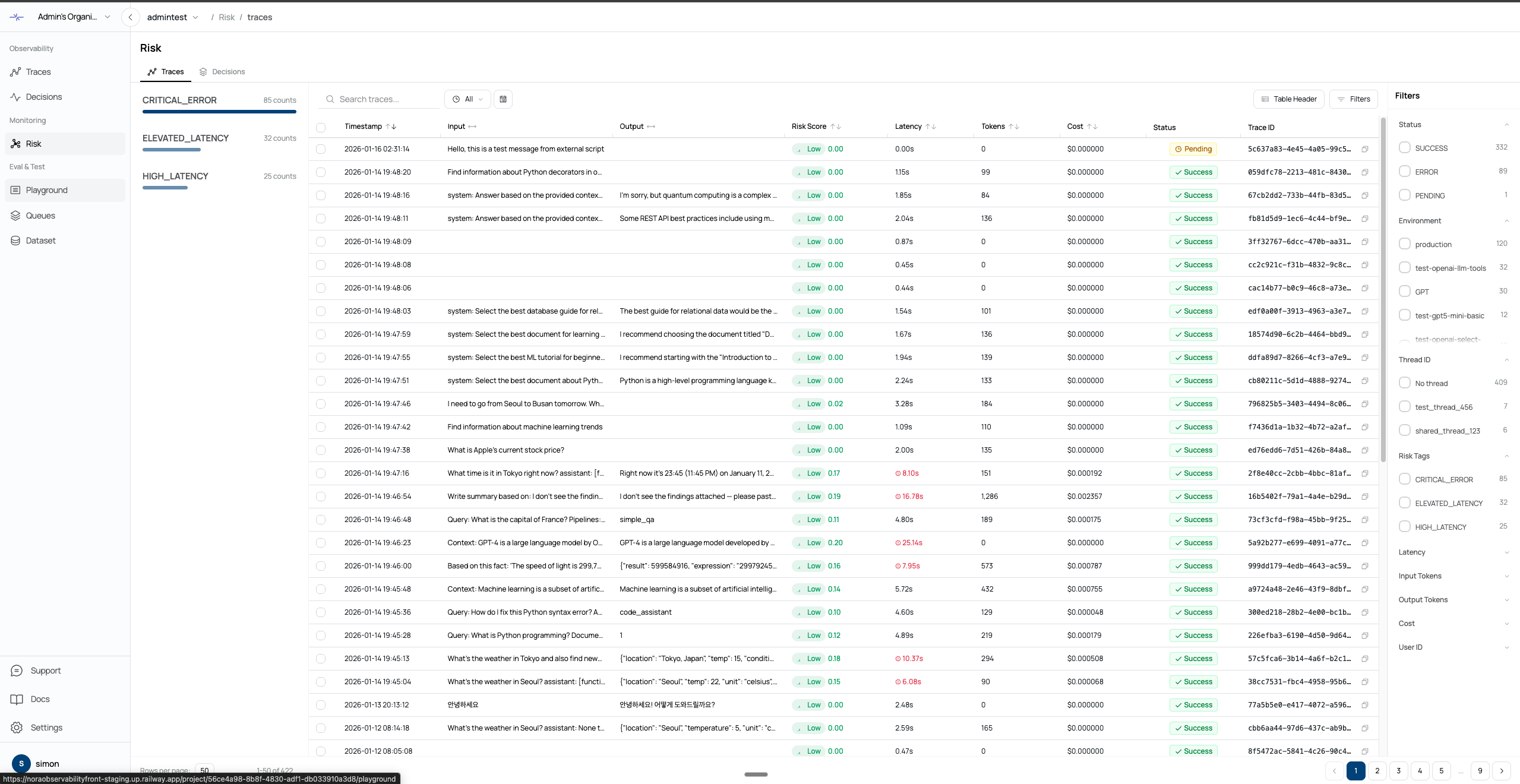Open Queues from the sidebar
This screenshot has height=784, width=1520.
tap(40, 216)
